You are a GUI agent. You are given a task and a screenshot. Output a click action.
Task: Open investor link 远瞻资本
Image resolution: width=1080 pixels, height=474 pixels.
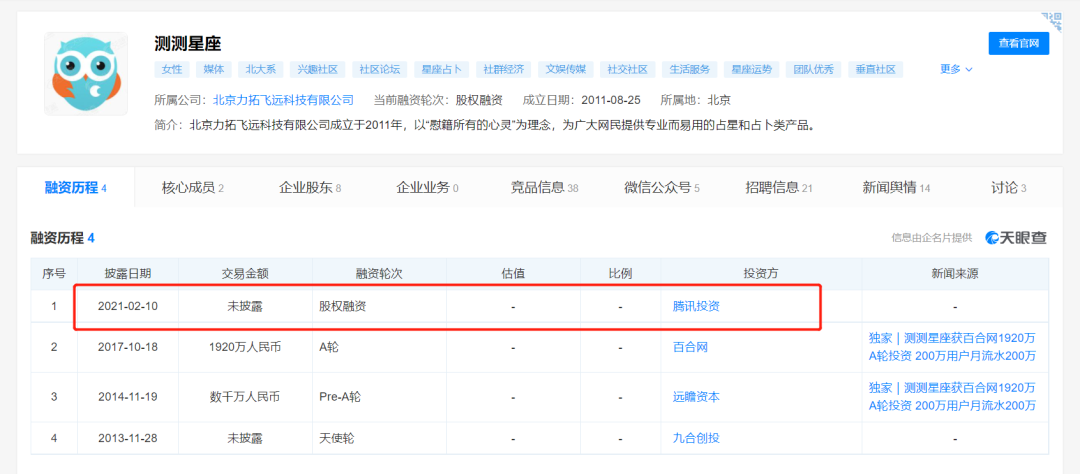tap(696, 397)
